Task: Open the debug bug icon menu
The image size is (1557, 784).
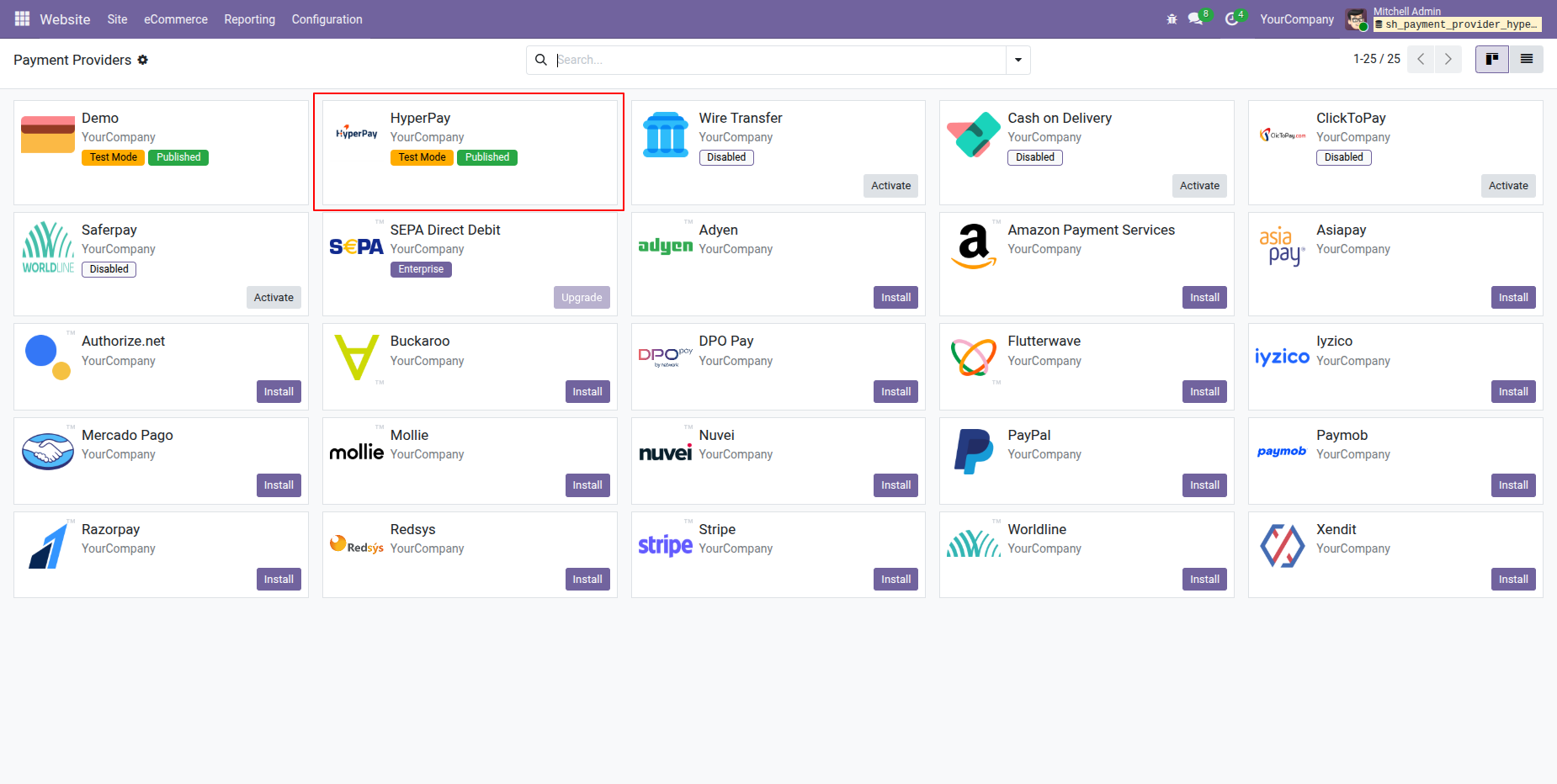Action: 1172,19
